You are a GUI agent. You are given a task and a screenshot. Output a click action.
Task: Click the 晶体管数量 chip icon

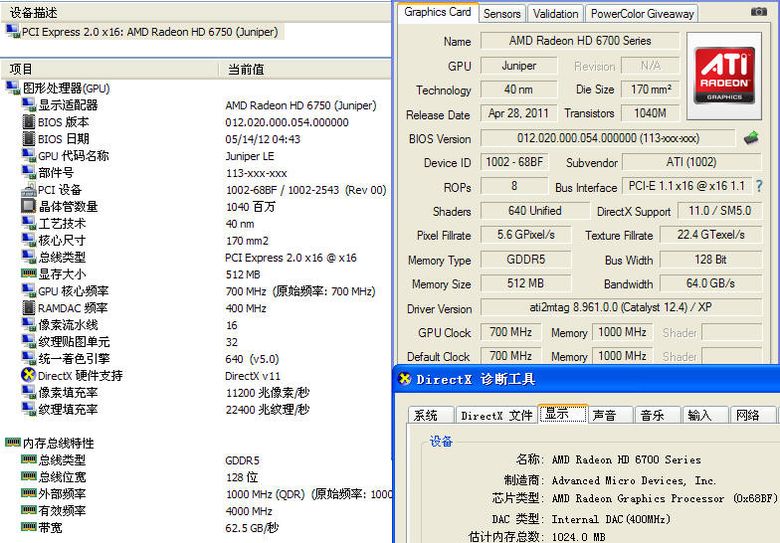(29, 206)
